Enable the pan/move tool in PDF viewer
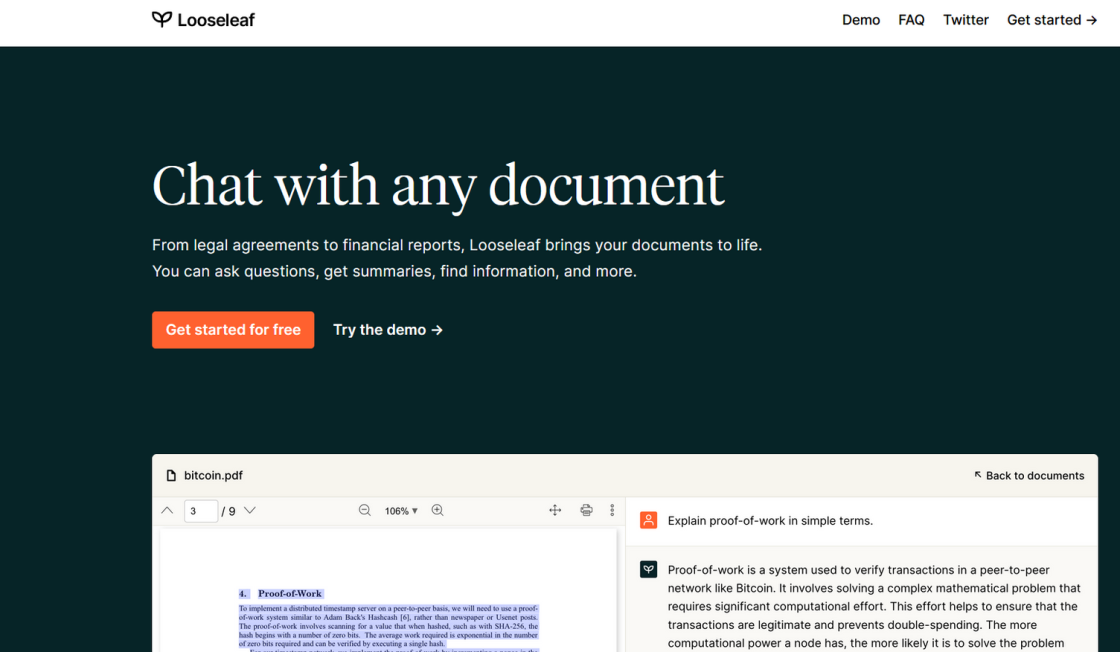Viewport: 1120px width, 652px height. pos(555,511)
